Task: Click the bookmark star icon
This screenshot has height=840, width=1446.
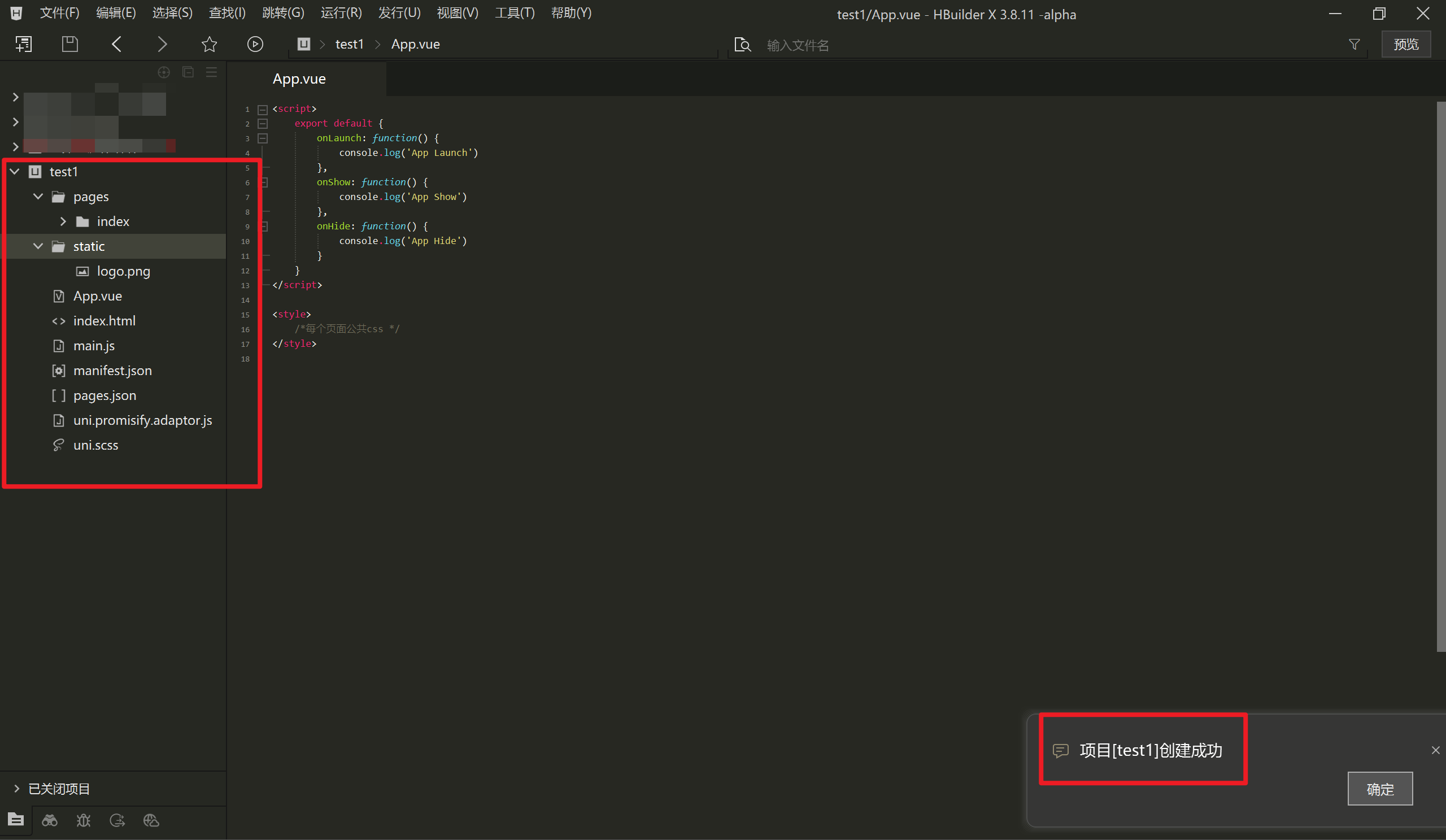Action: 210,44
